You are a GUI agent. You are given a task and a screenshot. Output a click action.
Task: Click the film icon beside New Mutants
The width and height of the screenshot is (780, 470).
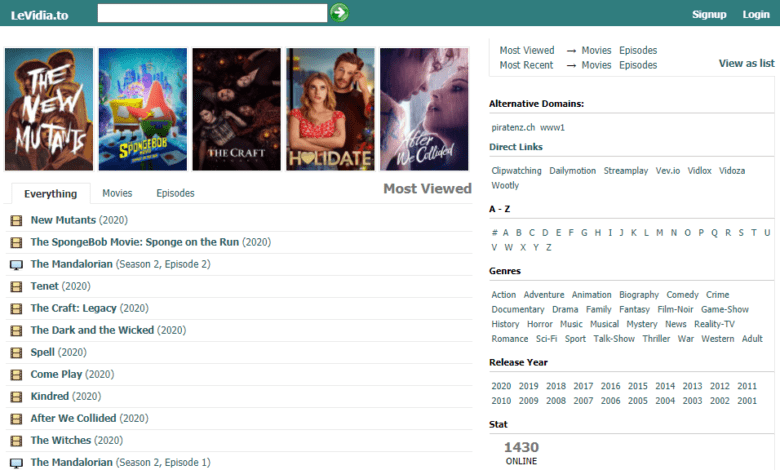coord(16,220)
